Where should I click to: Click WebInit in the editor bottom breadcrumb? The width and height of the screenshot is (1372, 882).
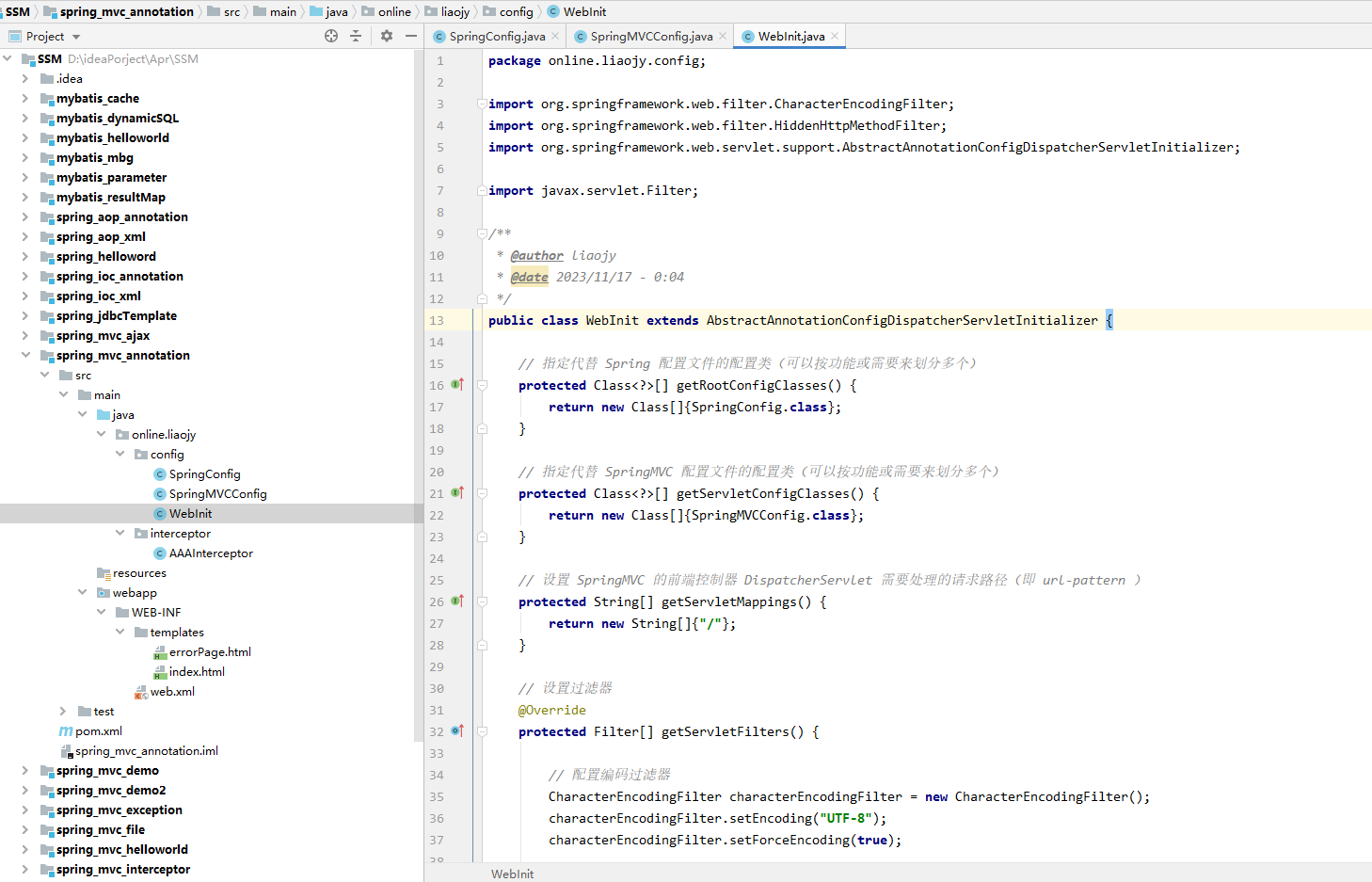tap(512, 874)
